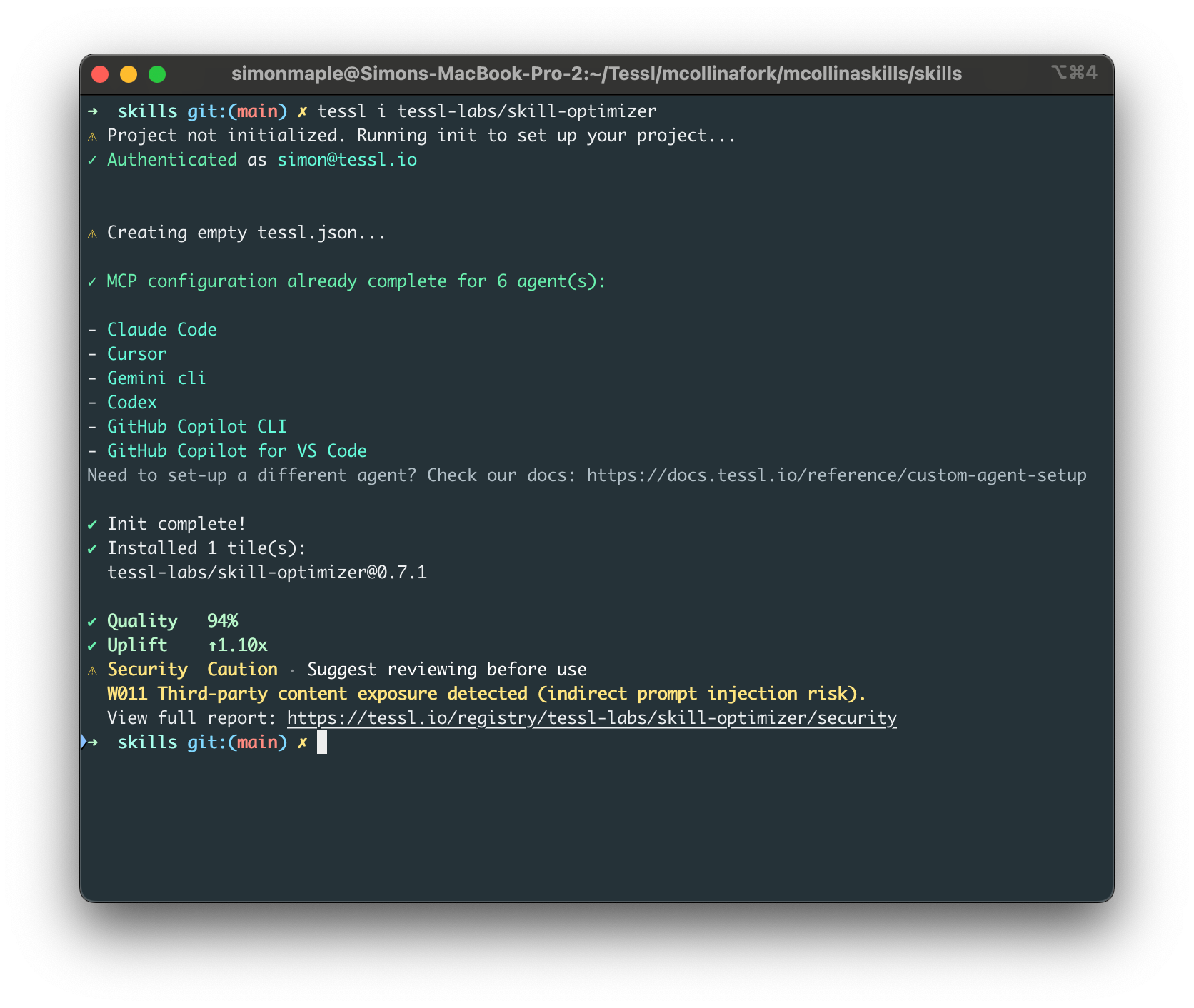
Task: Close the terminal window with the red button
Action: click(x=100, y=74)
